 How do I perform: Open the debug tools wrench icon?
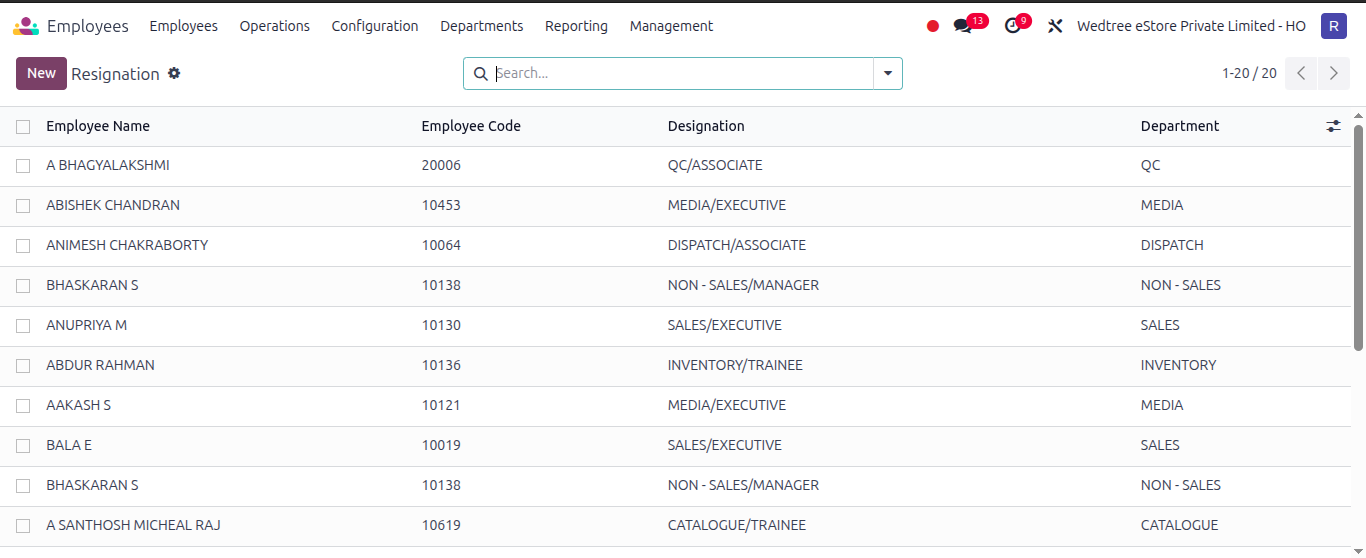pyautogui.click(x=1055, y=26)
